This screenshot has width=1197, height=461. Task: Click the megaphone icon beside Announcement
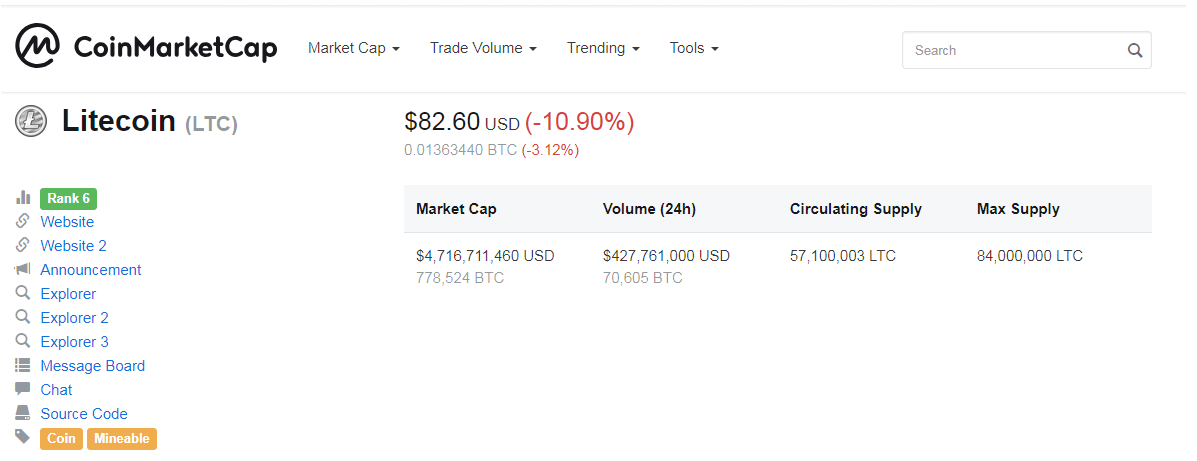pyautogui.click(x=22, y=270)
